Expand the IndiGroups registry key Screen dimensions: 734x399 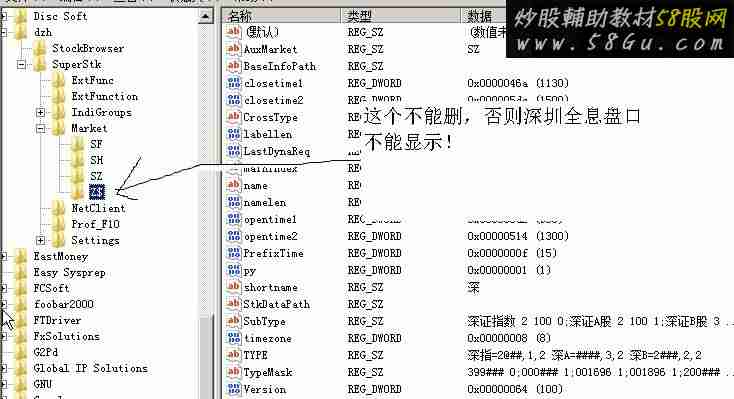tap(41, 112)
